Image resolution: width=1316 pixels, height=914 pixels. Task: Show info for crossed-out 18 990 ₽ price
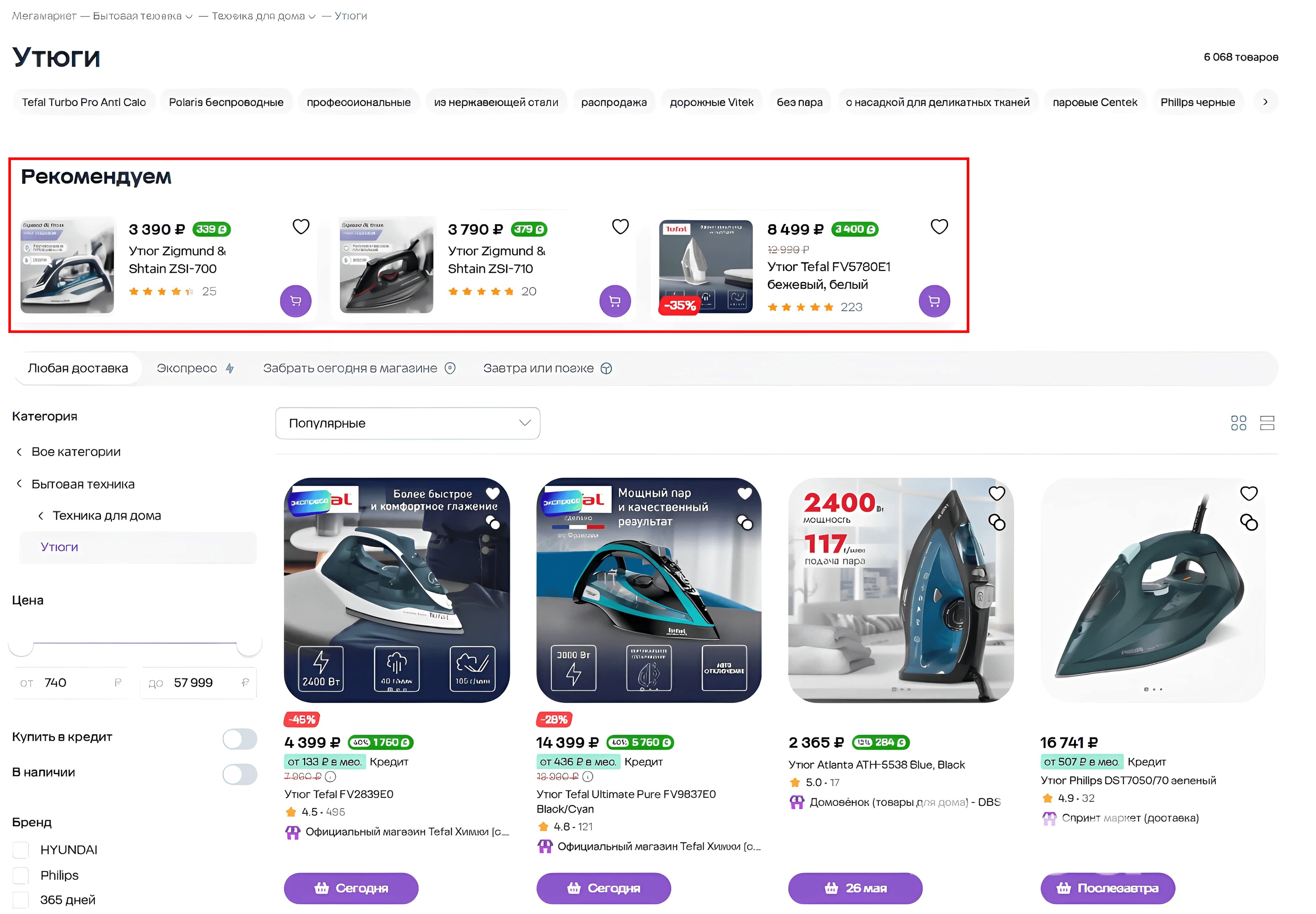(588, 777)
